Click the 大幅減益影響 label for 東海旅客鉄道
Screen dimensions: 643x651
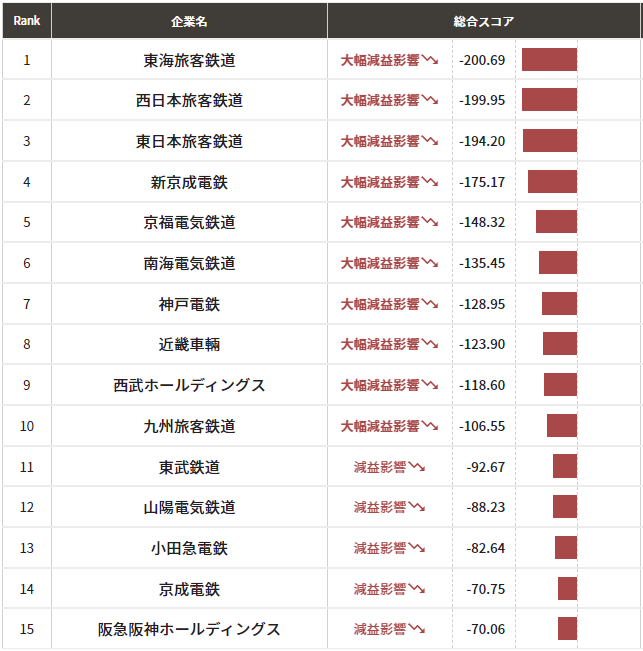(389, 60)
